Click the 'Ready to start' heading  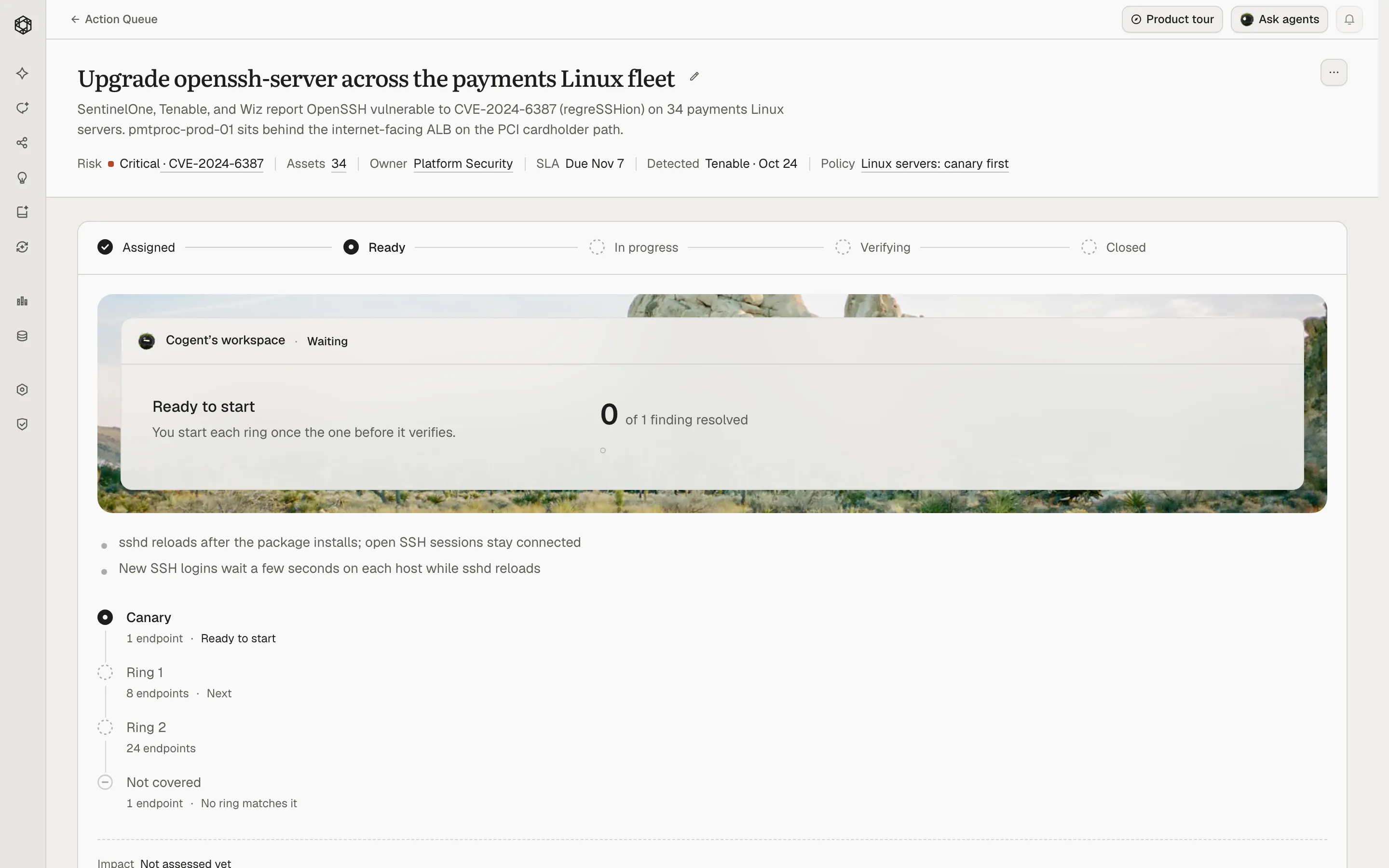(x=204, y=407)
